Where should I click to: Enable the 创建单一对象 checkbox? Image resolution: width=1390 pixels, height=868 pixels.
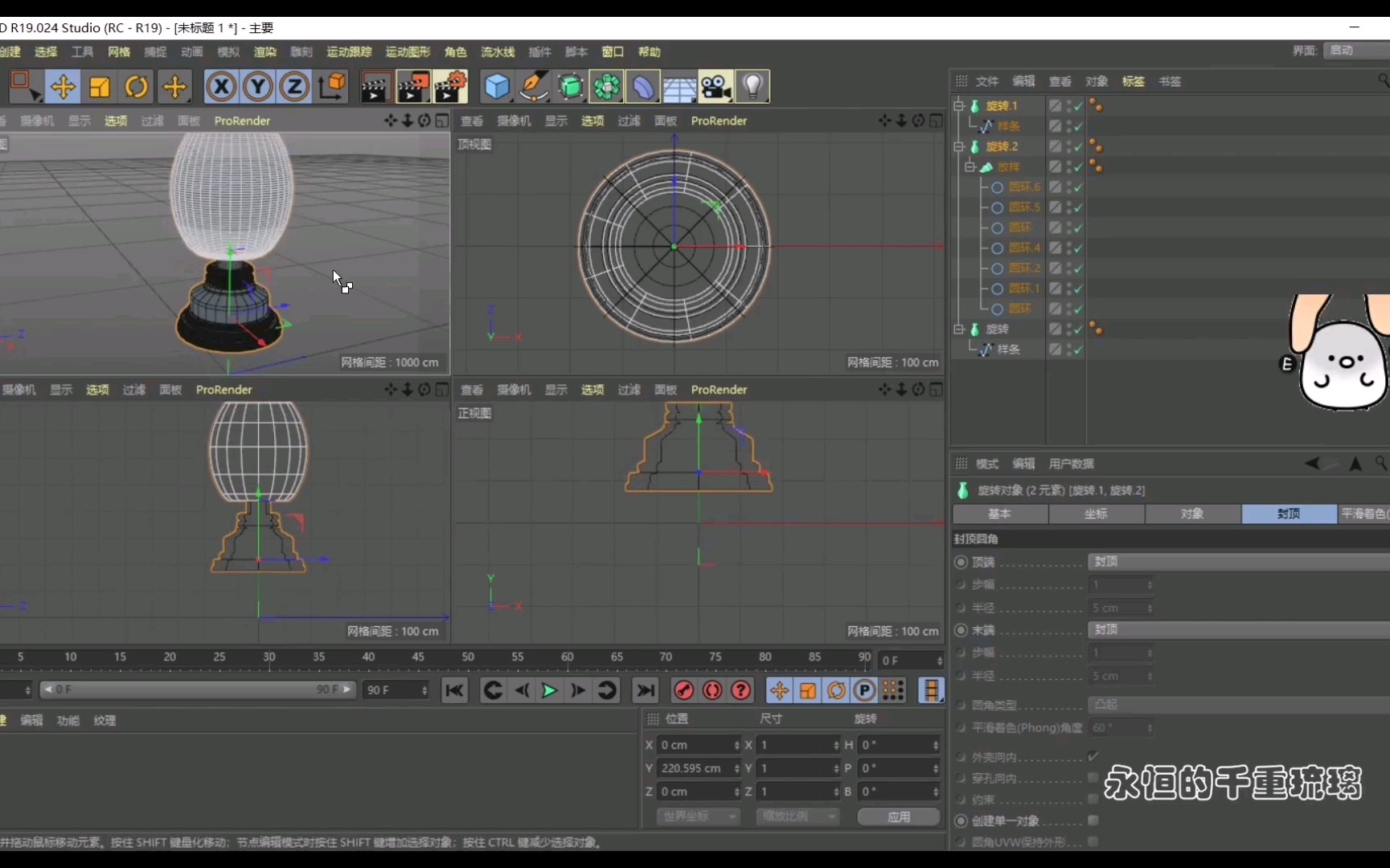(1093, 821)
